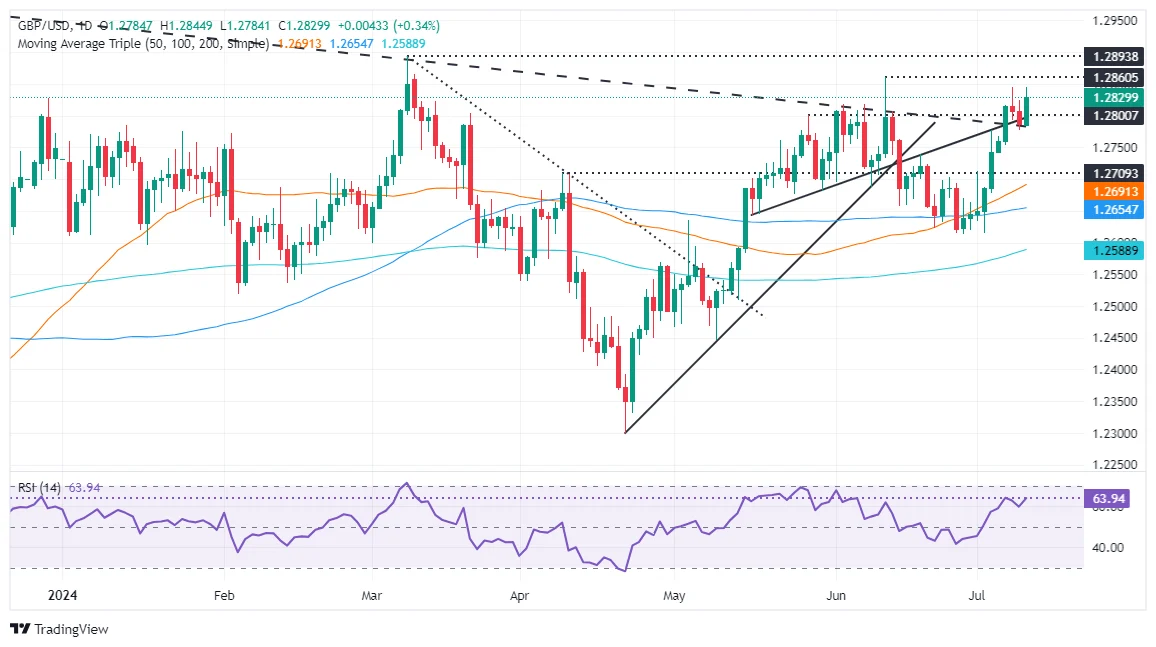Image resolution: width=1156 pixels, height=647 pixels.
Task: Click the 1.26913 value in indicator legend
Action: [x=300, y=43]
